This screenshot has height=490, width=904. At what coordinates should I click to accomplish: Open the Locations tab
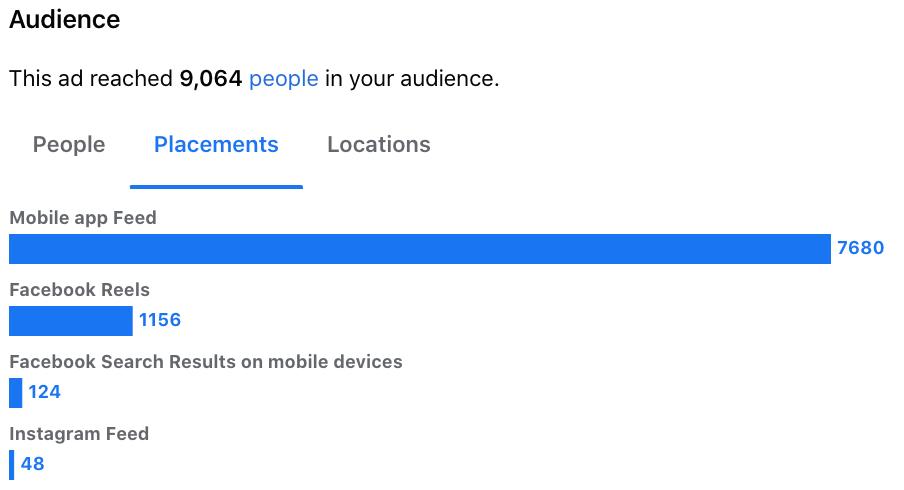[x=379, y=145]
